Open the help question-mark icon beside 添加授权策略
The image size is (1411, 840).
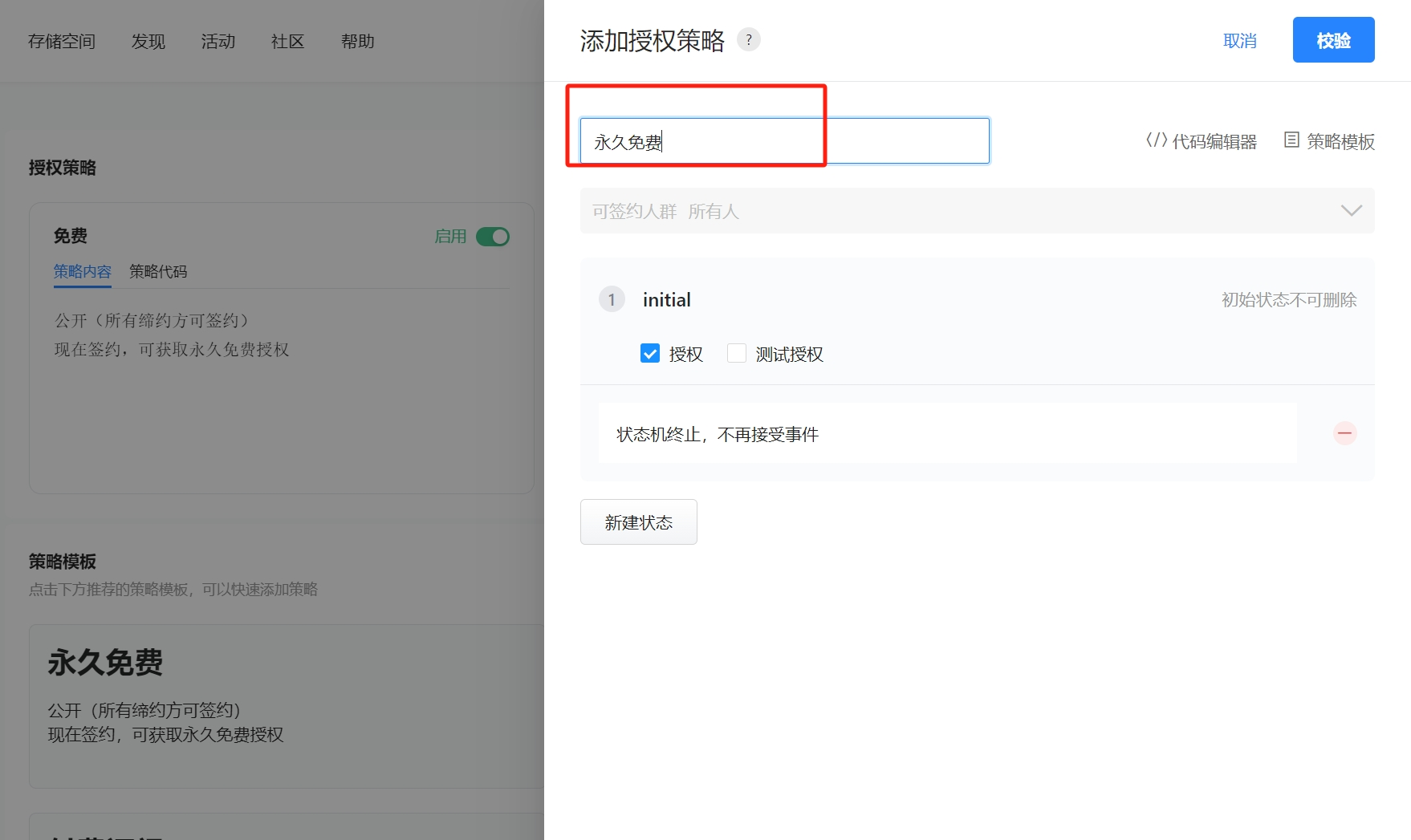(749, 39)
